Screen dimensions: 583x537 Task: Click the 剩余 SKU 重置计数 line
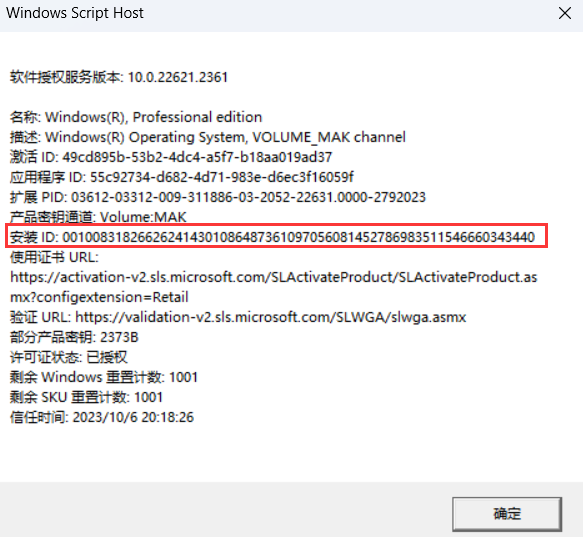pos(86,398)
